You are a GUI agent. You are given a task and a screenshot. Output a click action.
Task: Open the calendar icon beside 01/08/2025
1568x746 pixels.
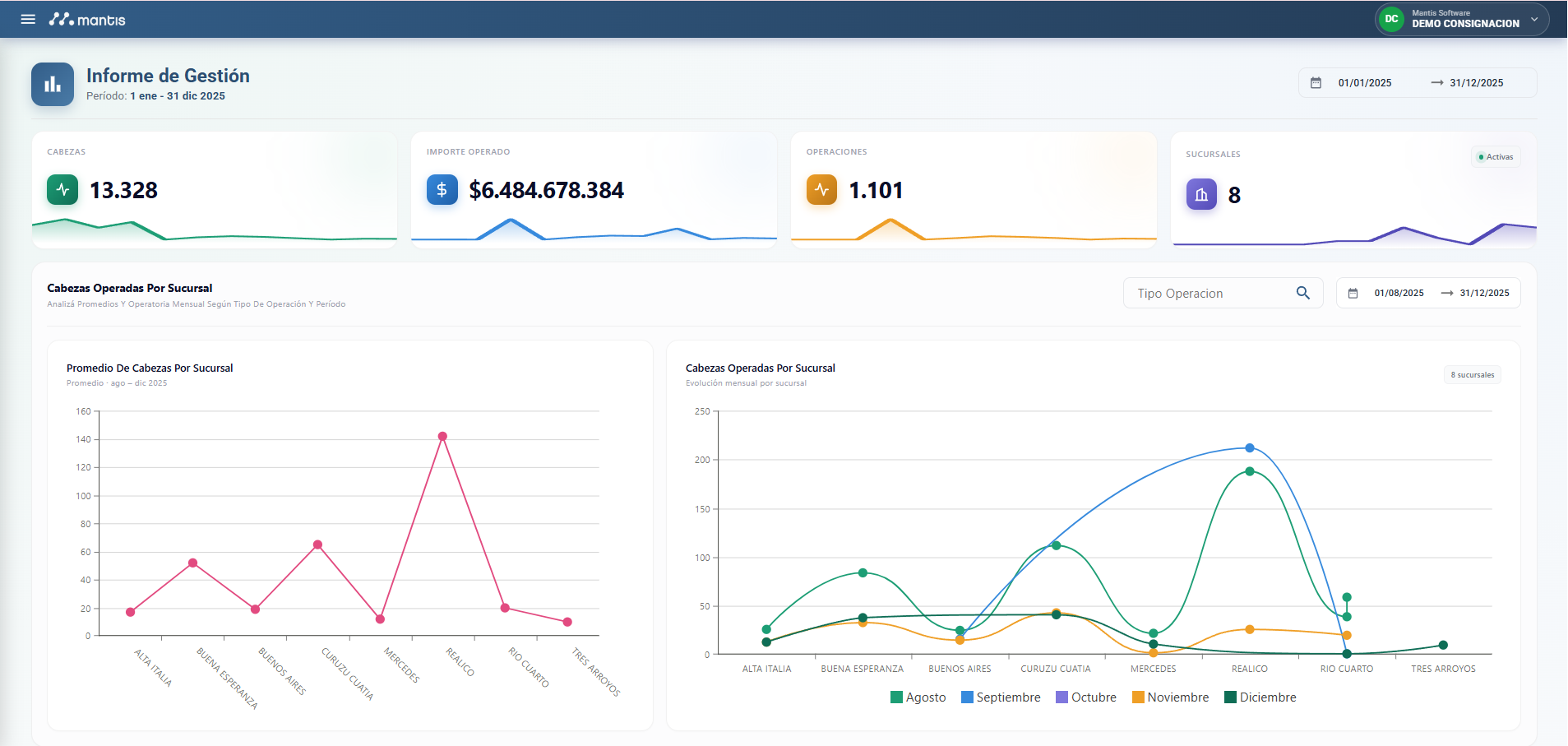click(1353, 294)
